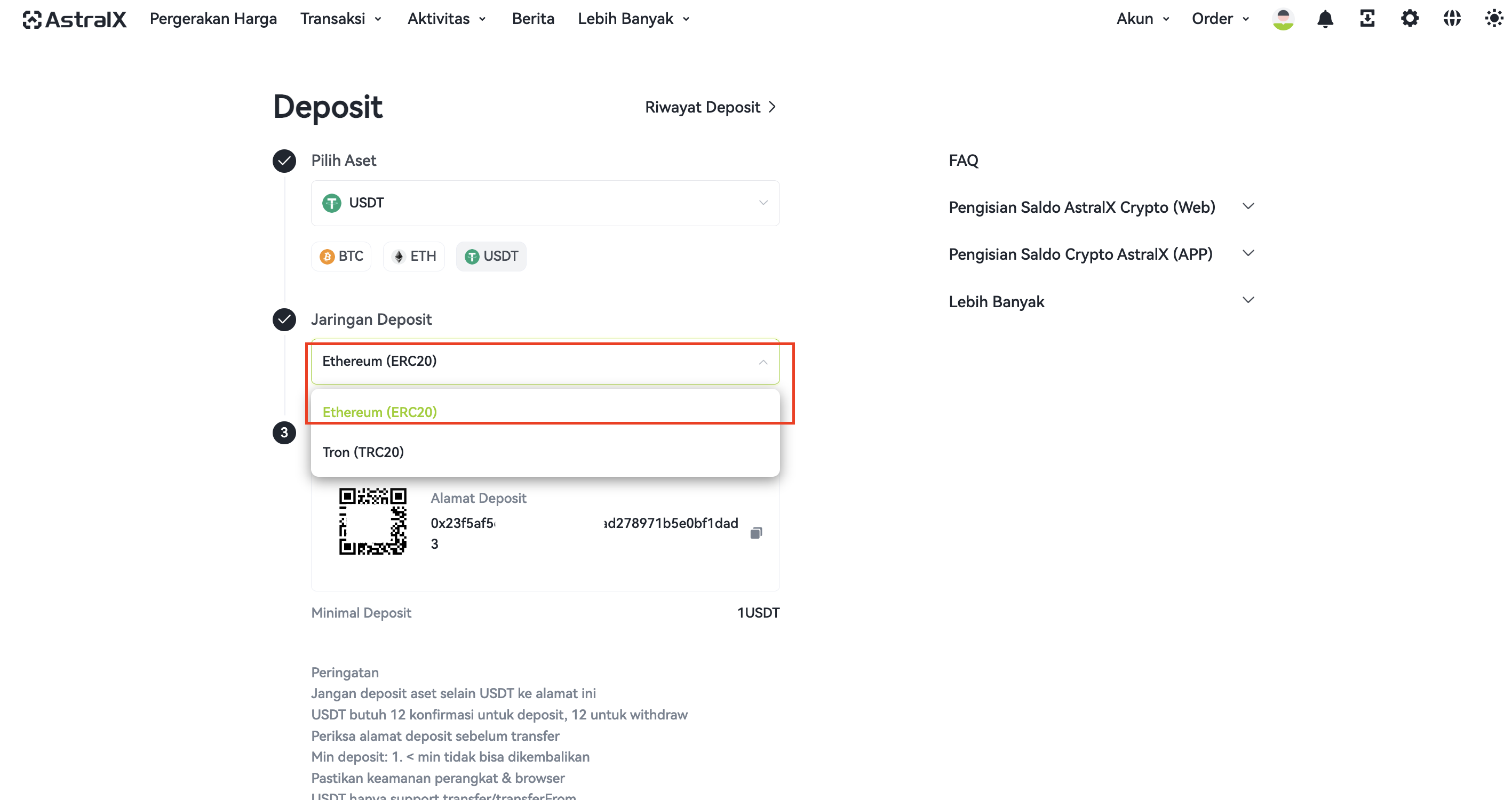1512x800 pixels.
Task: Expand Pengisian Saldo AstralX Crypto (Web) FAQ
Action: (1101, 207)
